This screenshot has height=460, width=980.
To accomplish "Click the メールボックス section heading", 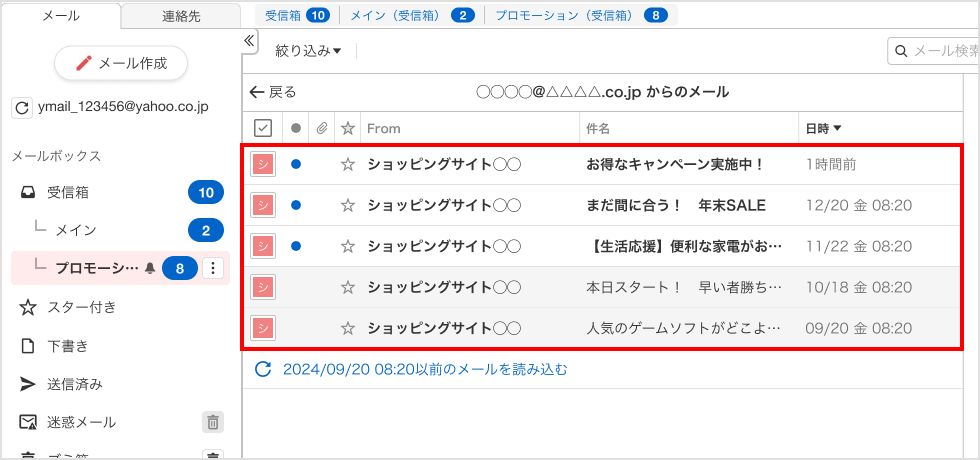I will [x=56, y=156].
